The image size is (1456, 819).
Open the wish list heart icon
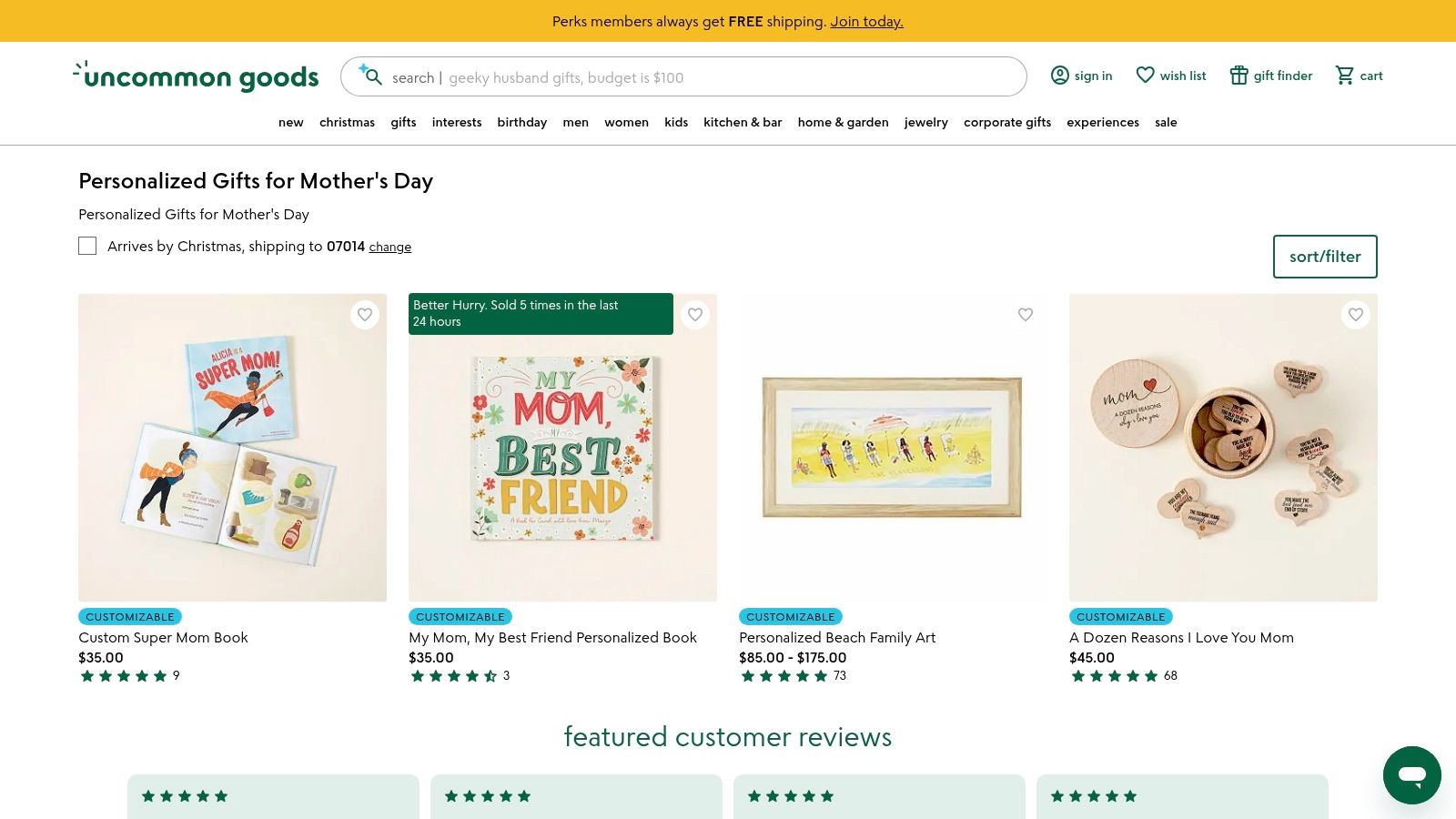tap(1145, 76)
